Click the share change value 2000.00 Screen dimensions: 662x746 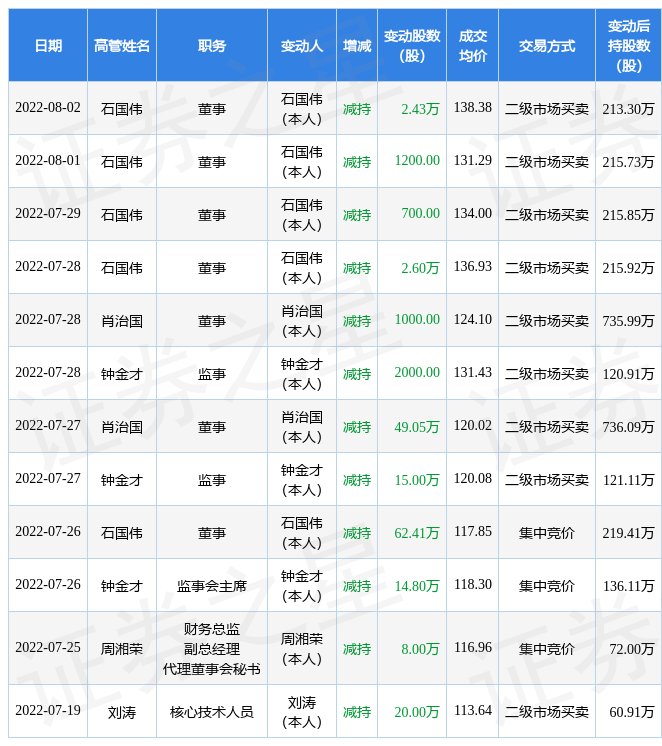coord(417,372)
